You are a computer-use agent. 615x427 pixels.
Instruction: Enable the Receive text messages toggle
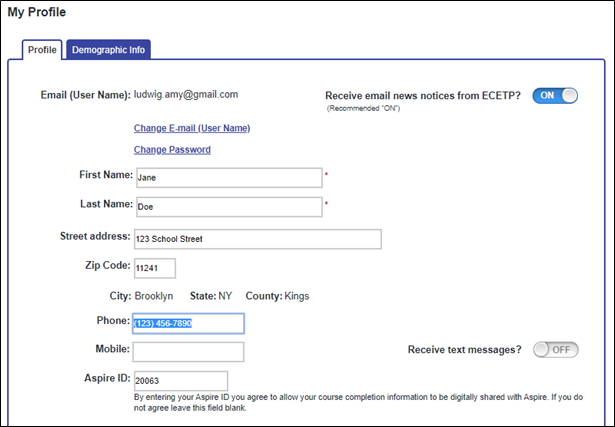(555, 350)
